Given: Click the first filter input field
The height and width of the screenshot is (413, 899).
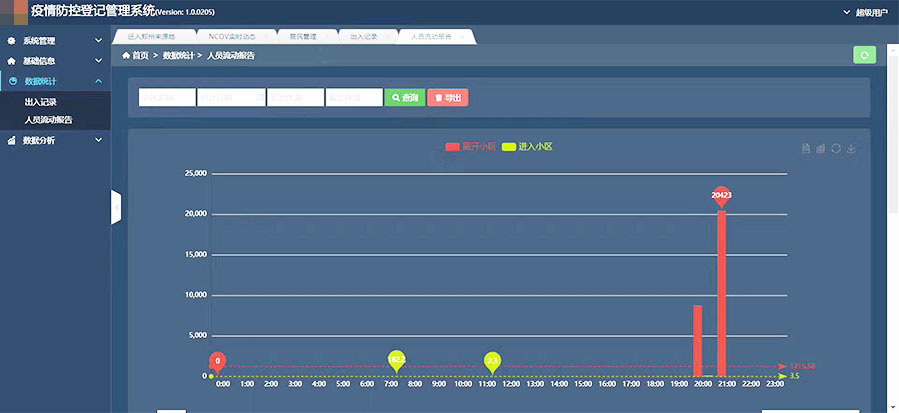Looking at the screenshot, I should point(166,98).
